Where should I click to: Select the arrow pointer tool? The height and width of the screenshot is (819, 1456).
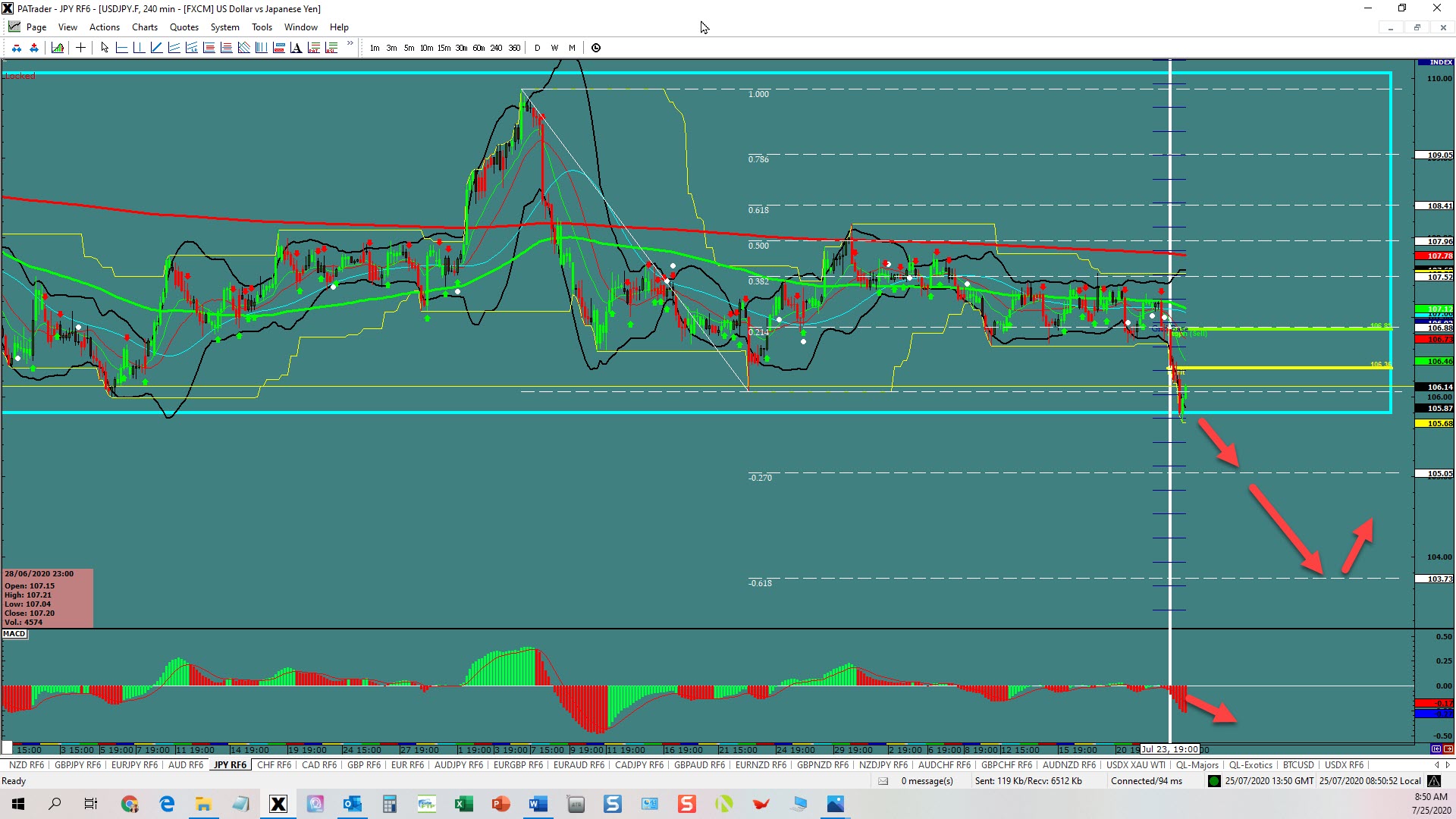pos(105,48)
